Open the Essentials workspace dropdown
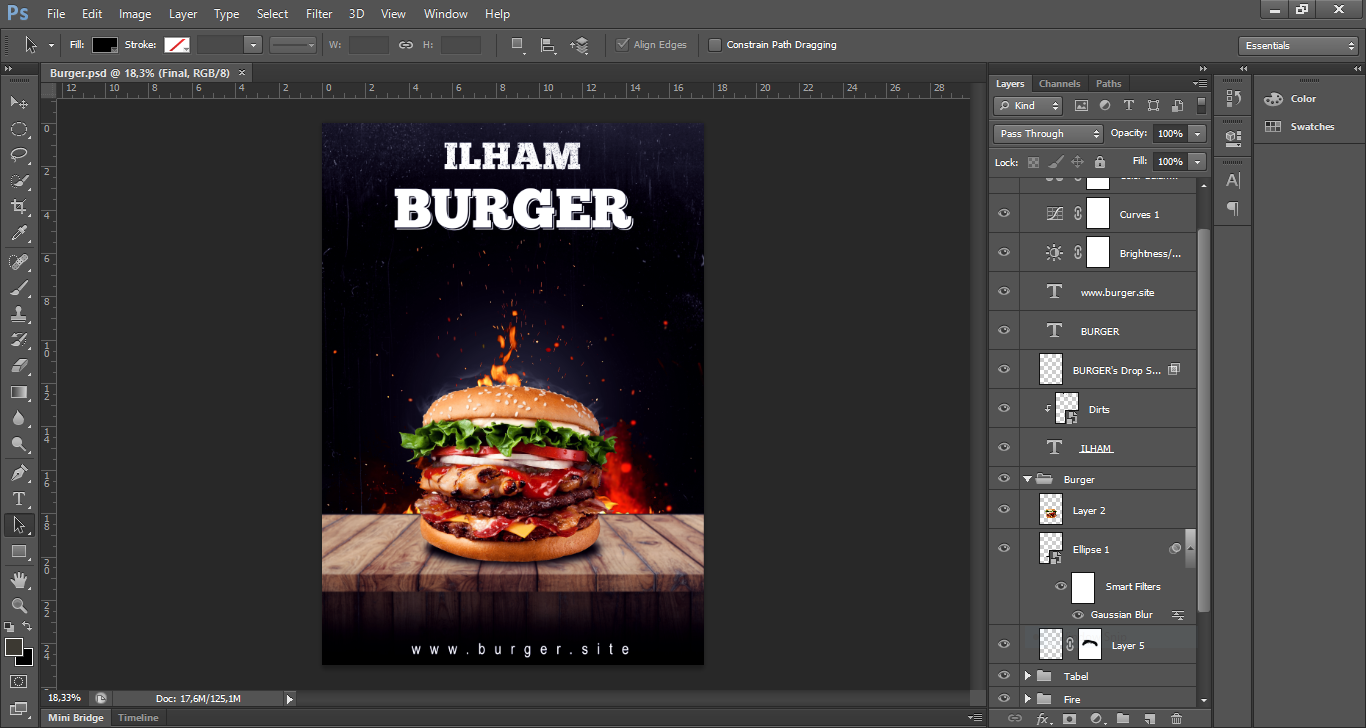 (1298, 46)
